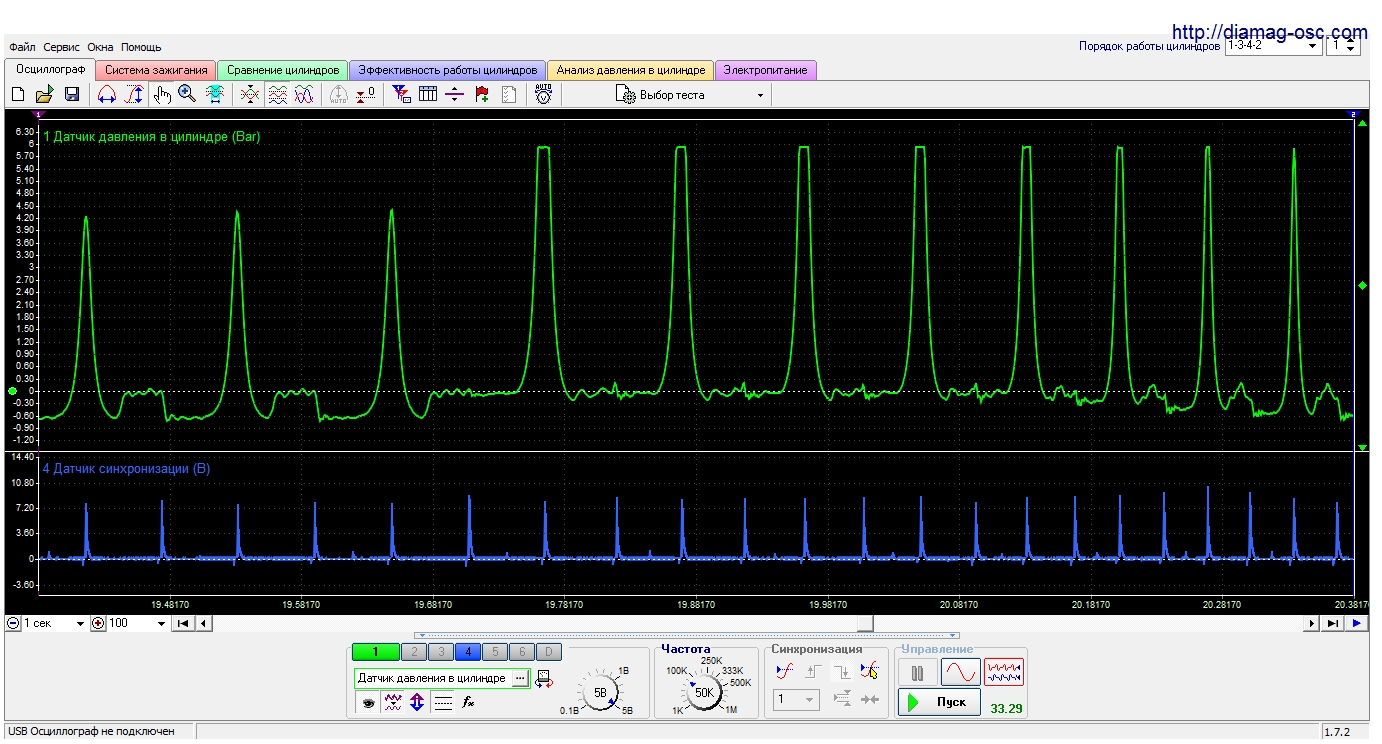Toggle channel 5 button
1382x744 pixels.
pyautogui.click(x=494, y=652)
